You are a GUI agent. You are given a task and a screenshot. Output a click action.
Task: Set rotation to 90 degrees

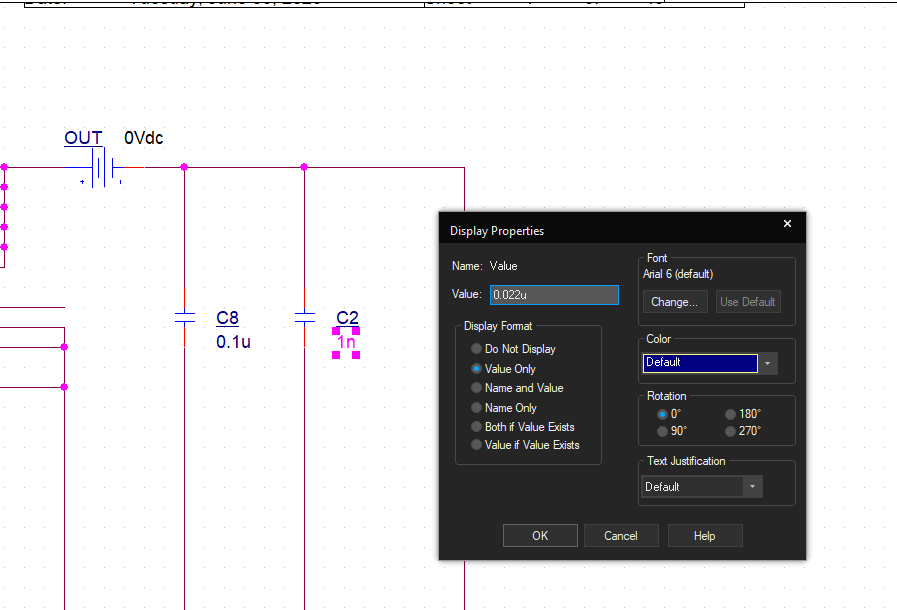coord(662,431)
